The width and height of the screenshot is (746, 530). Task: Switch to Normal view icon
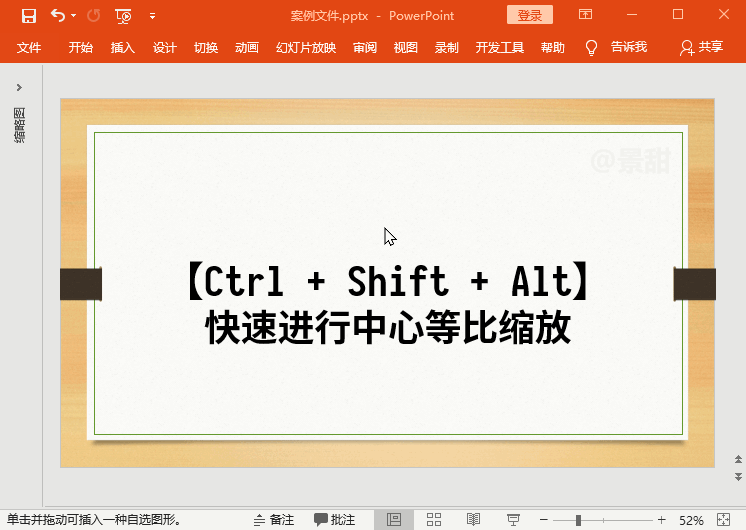[394, 520]
